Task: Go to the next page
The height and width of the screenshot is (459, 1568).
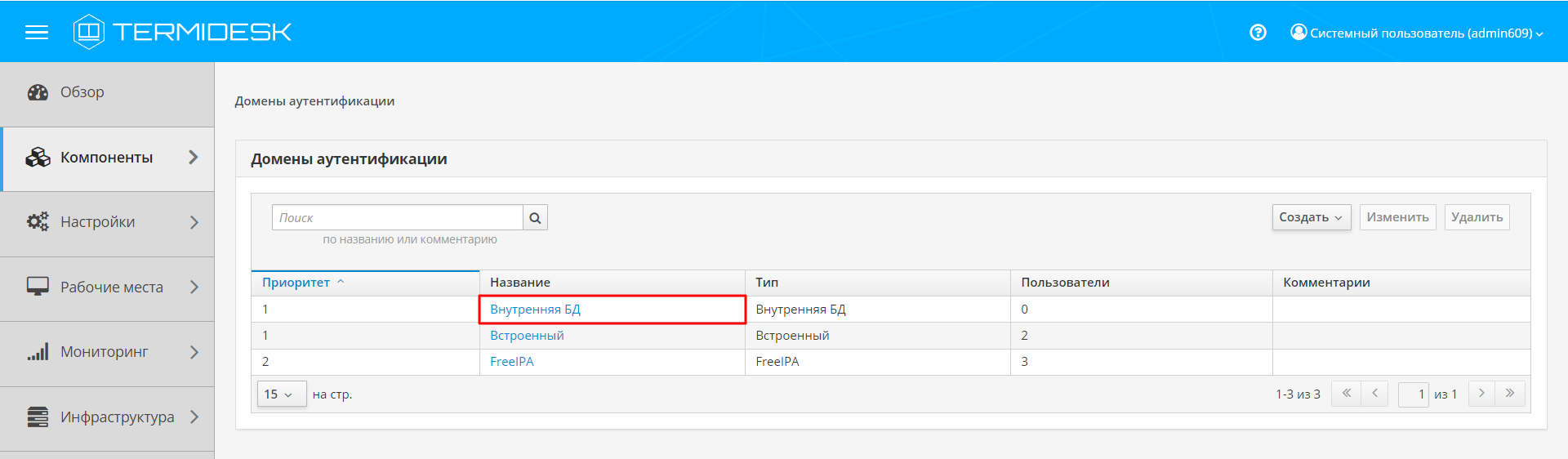Action: pyautogui.click(x=1481, y=394)
